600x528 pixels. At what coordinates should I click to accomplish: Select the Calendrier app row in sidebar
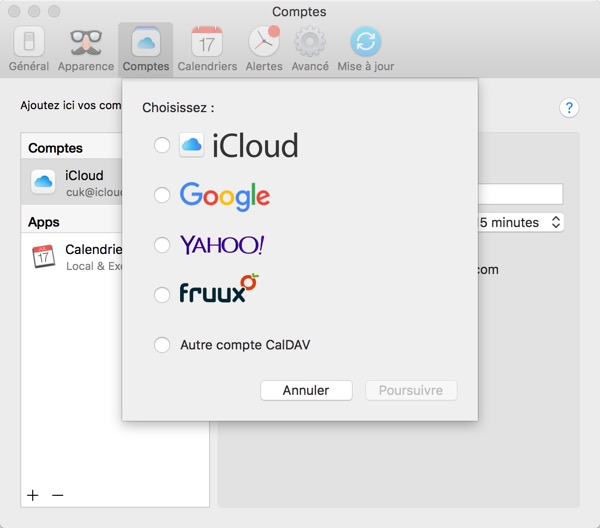[72, 256]
